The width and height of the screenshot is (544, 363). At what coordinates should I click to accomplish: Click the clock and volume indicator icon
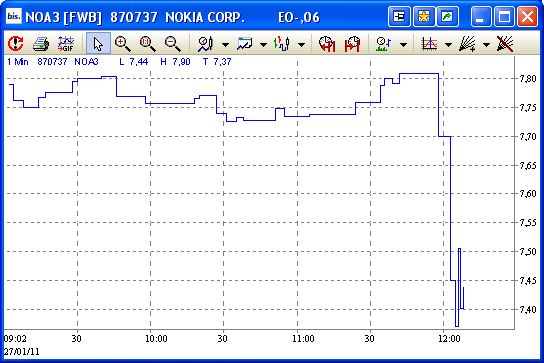(x=384, y=44)
